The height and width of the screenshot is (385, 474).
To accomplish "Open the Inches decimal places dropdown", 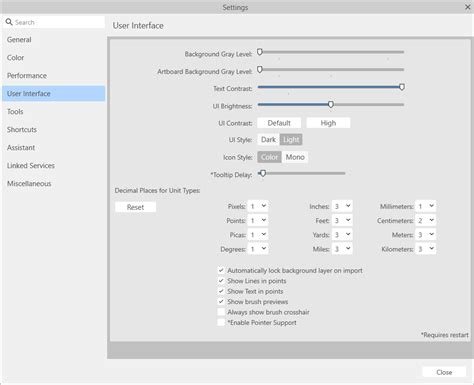I will point(342,206).
